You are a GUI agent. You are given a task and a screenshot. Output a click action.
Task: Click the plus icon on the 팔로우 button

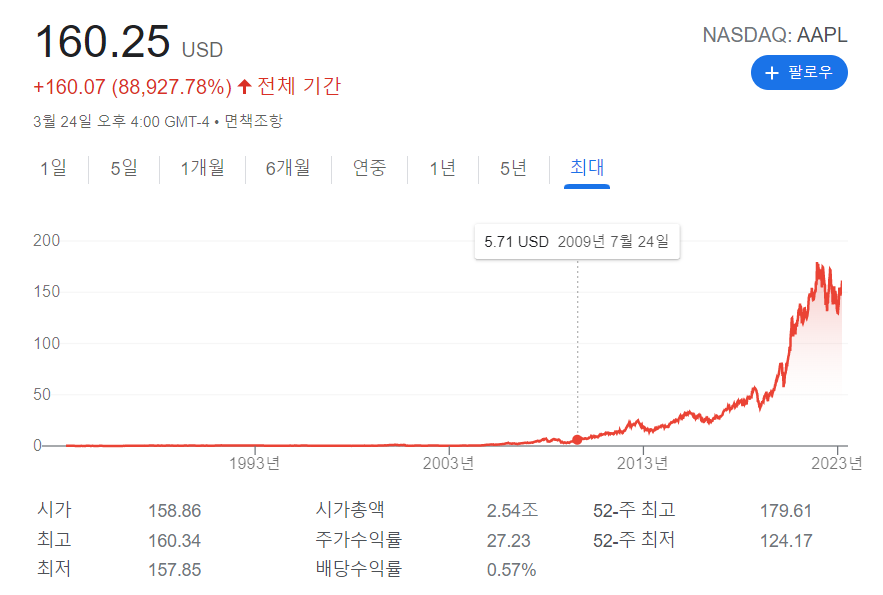(771, 73)
